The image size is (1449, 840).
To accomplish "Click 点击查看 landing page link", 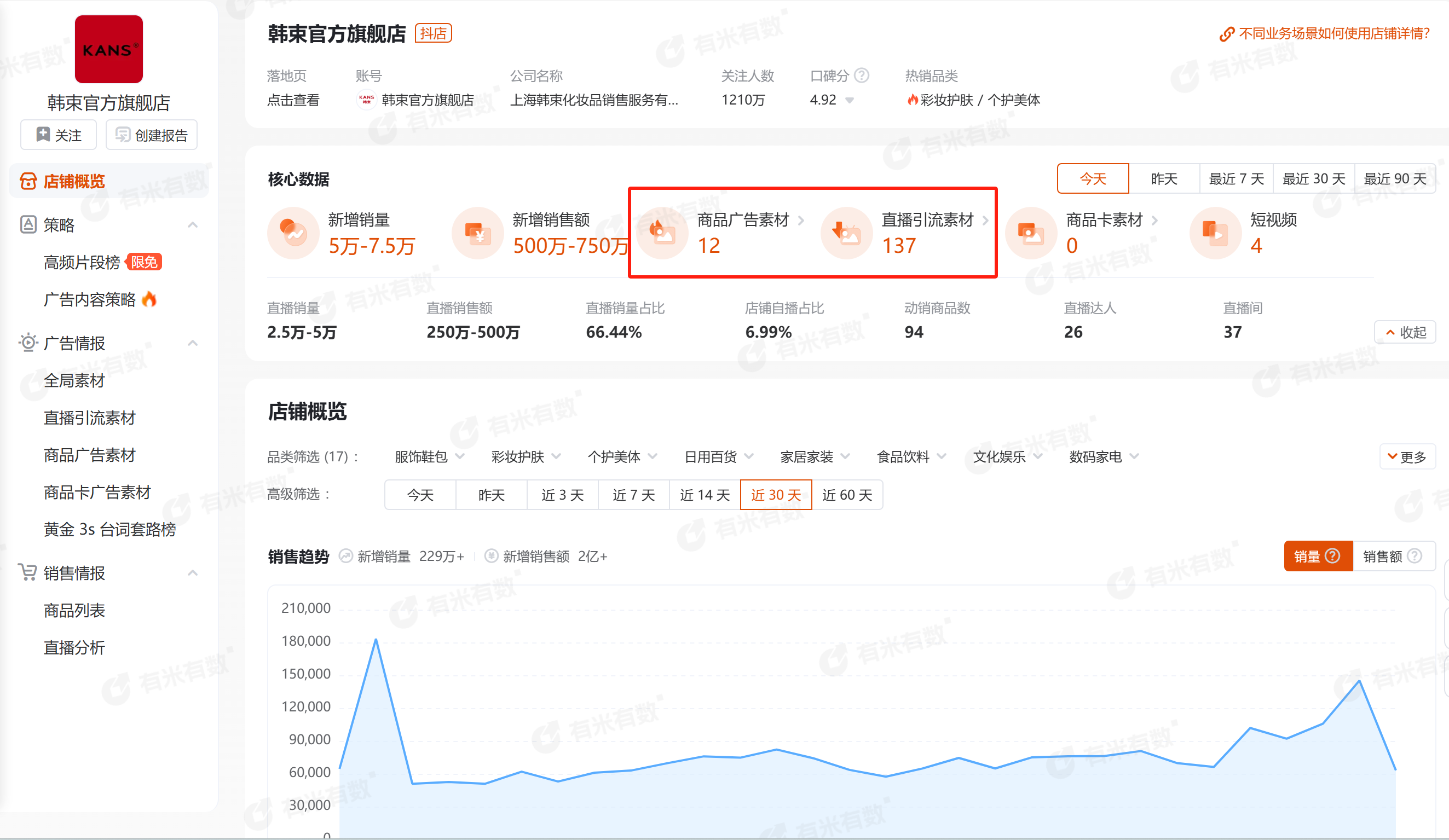I will tap(293, 100).
